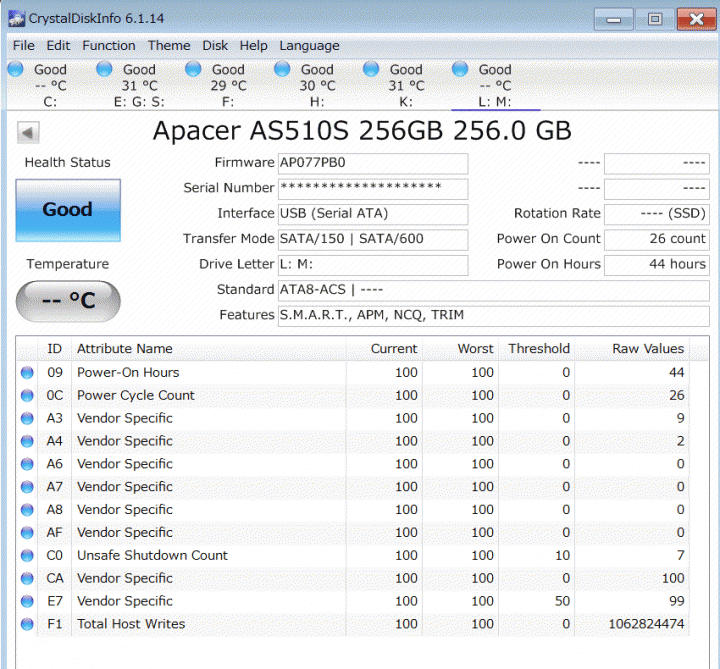This screenshot has height=669, width=720.
Task: Click the -- °C temperature button
Action: 68,301
